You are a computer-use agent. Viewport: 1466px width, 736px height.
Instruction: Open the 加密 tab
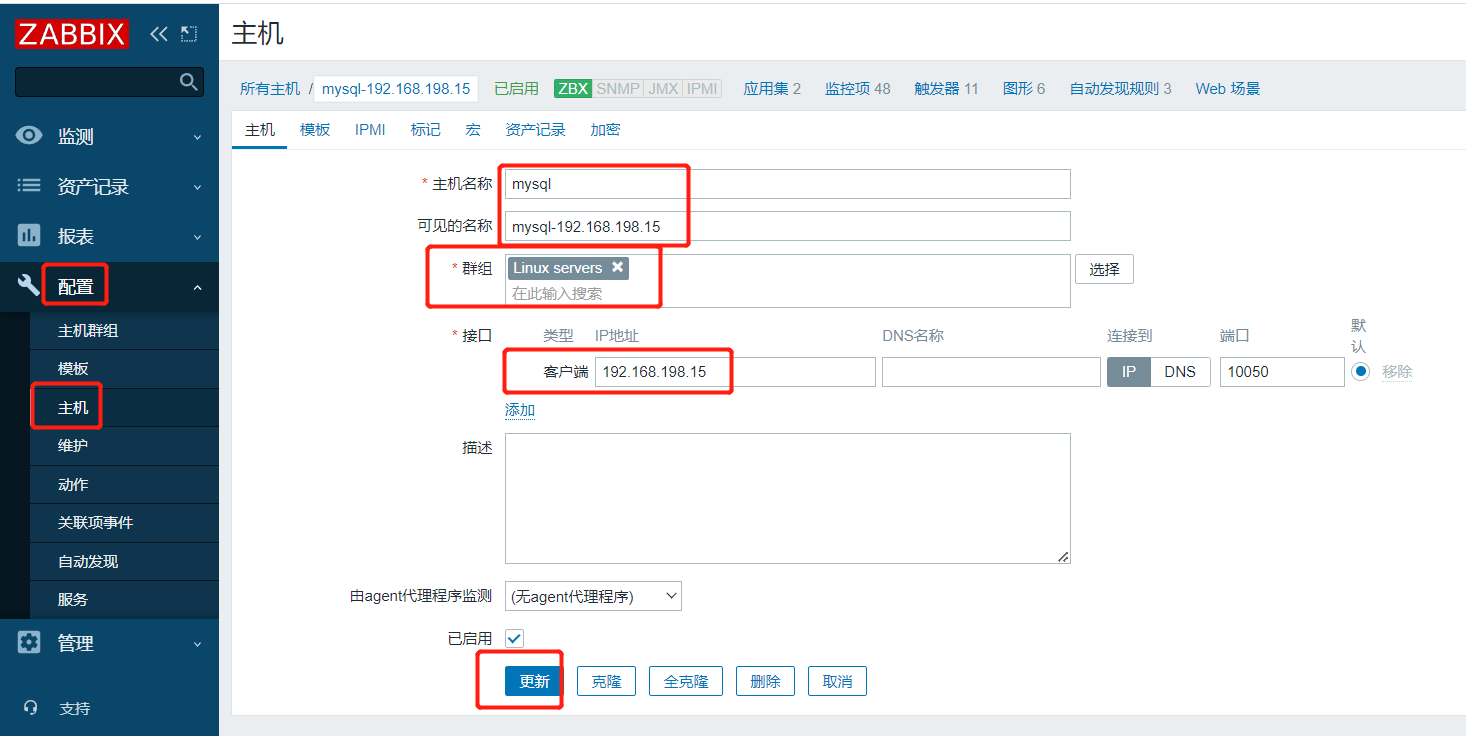[x=605, y=130]
